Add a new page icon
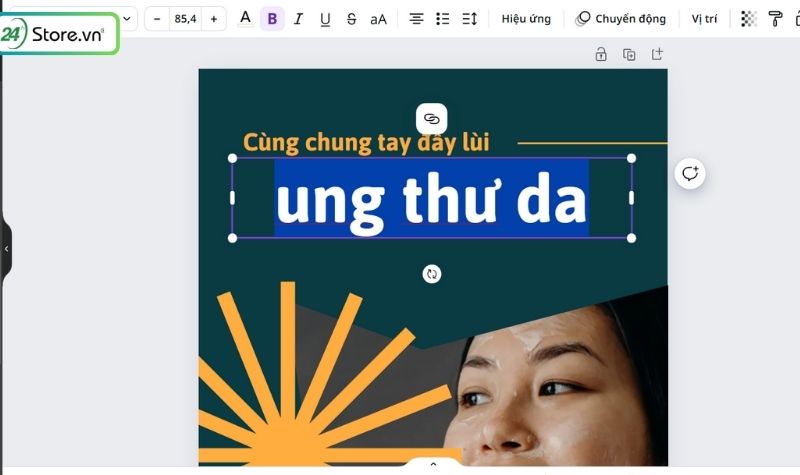 coord(657,54)
